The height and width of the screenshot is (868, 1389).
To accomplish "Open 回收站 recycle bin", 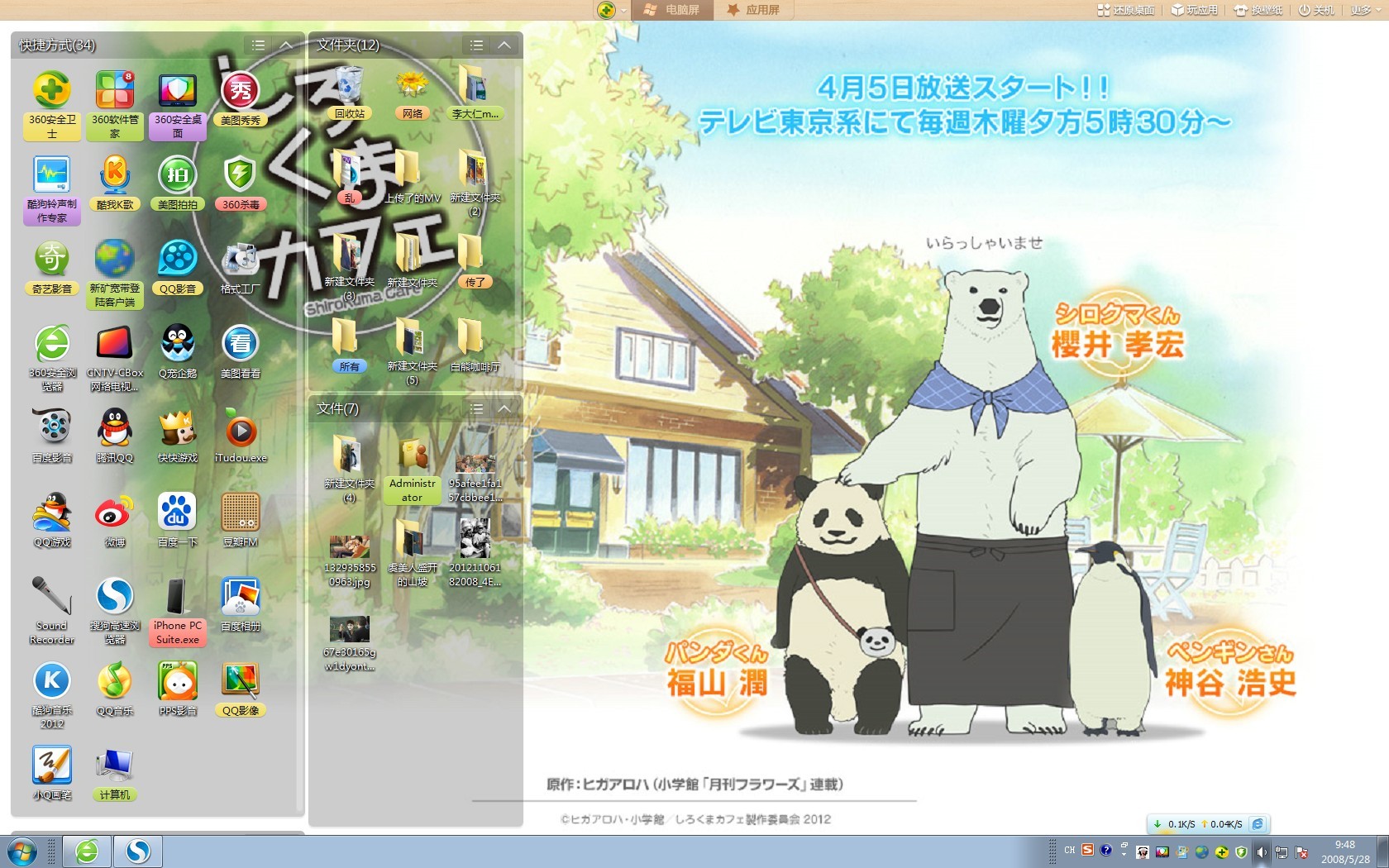I will coord(349,93).
